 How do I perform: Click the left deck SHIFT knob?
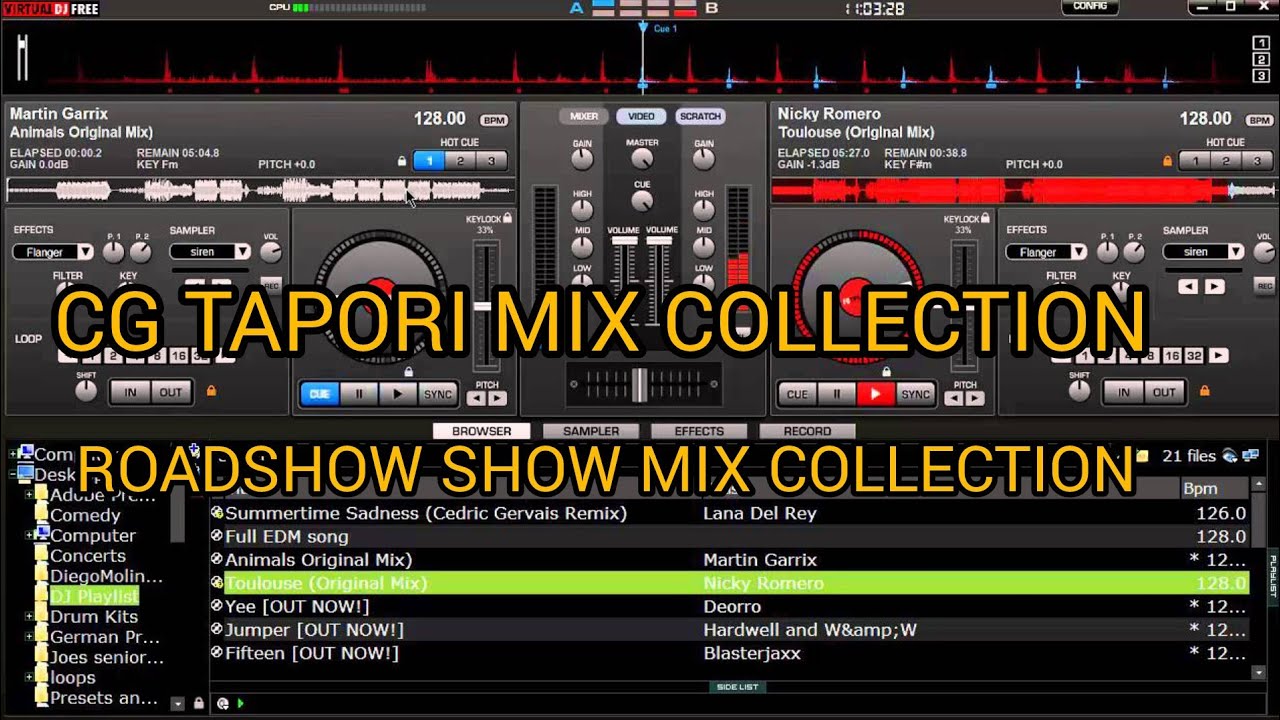[86, 392]
